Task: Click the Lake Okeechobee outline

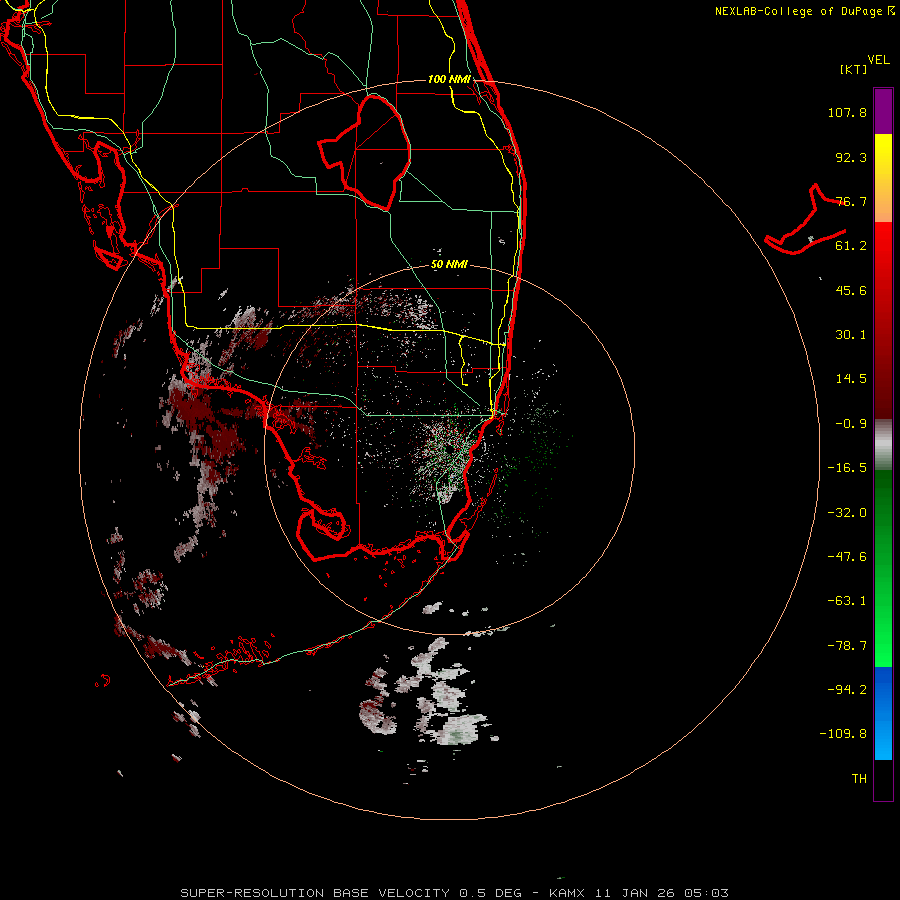Action: coord(365,153)
